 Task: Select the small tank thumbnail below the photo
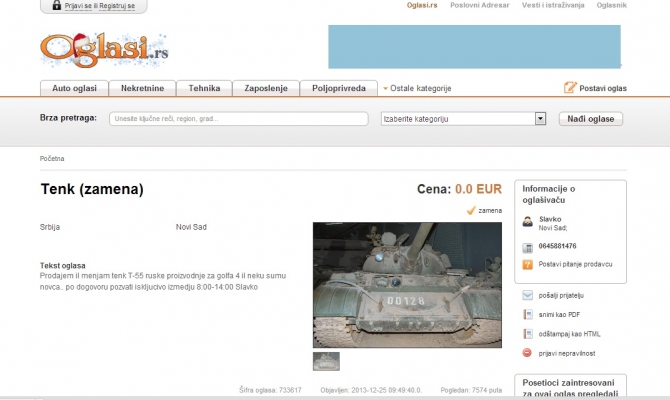pos(326,361)
